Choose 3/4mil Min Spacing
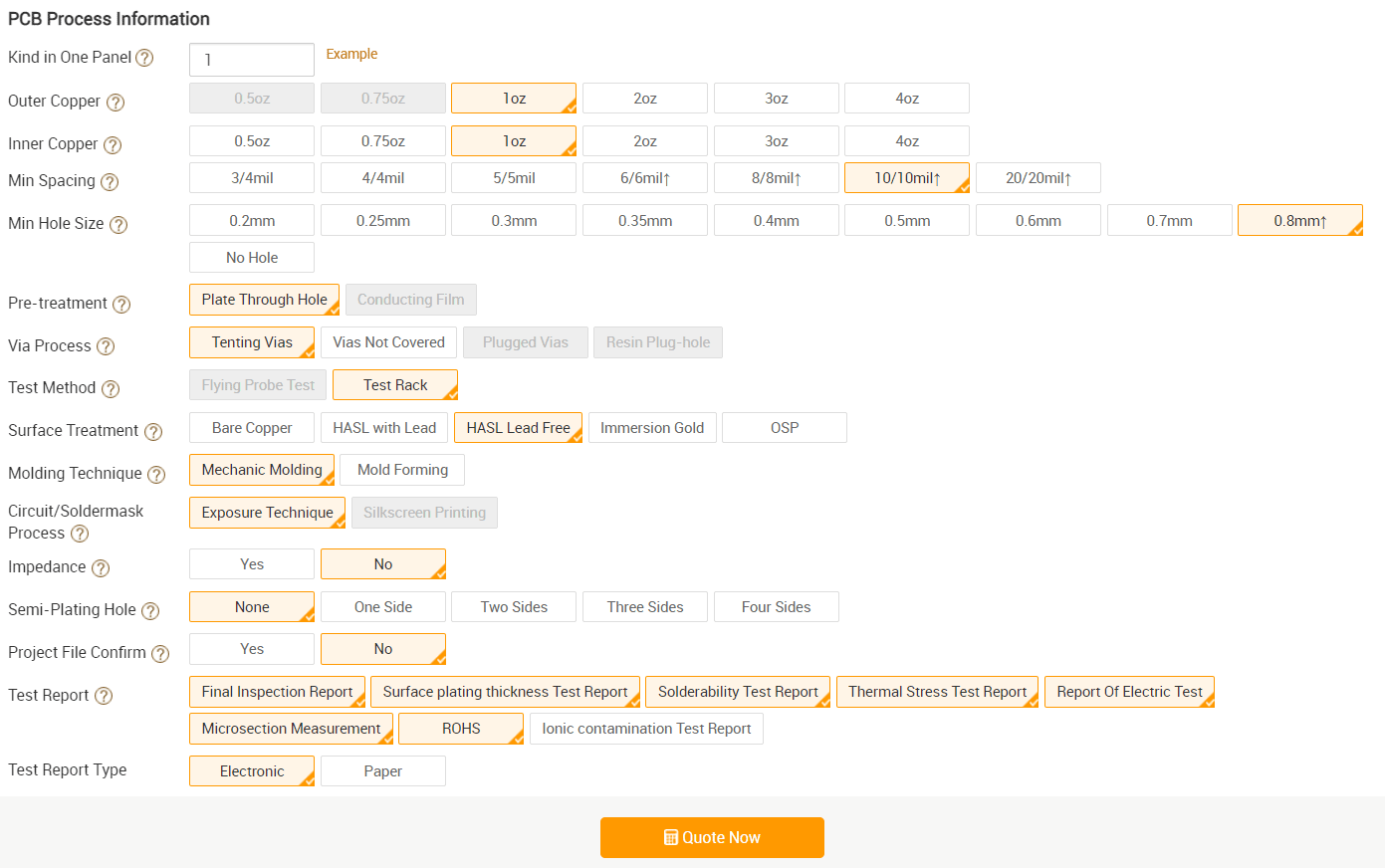1385x868 pixels. pos(252,178)
